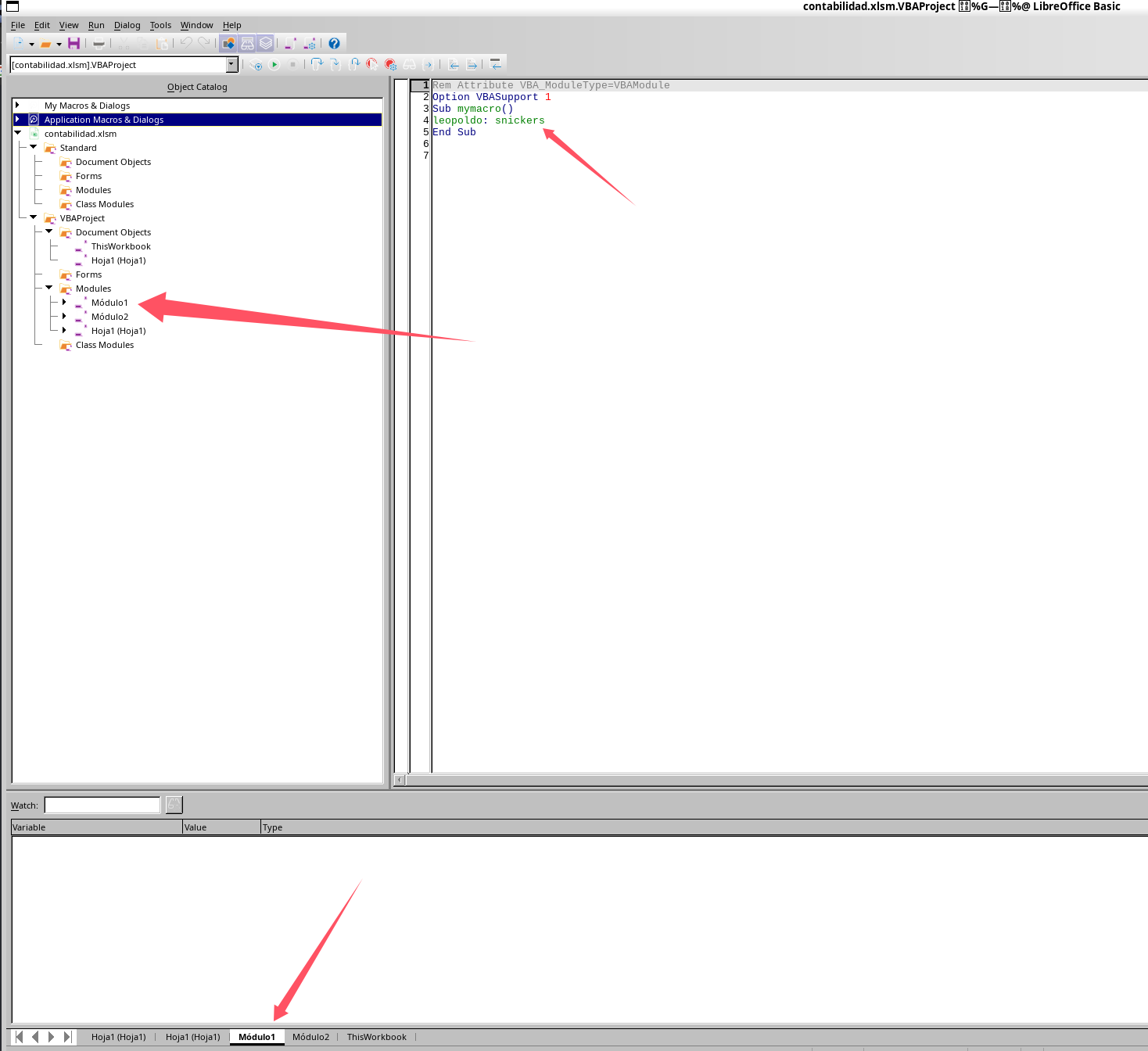Screen dimensions: 1148x1051
Task: Click the Open file folder icon
Action: point(46,44)
